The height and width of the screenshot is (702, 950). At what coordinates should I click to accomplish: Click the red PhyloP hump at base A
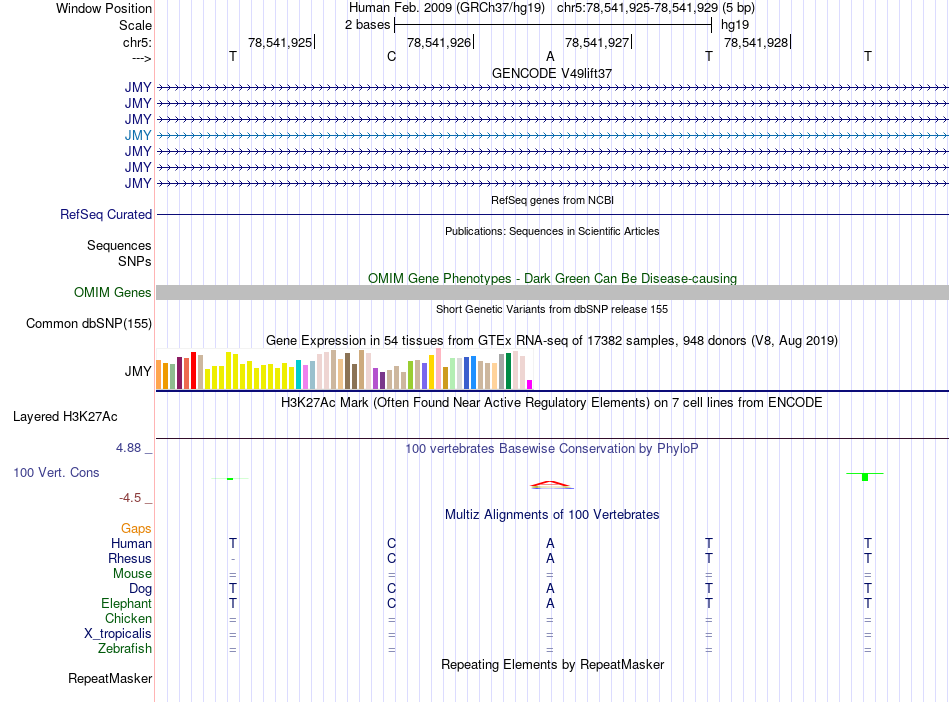pos(550,485)
